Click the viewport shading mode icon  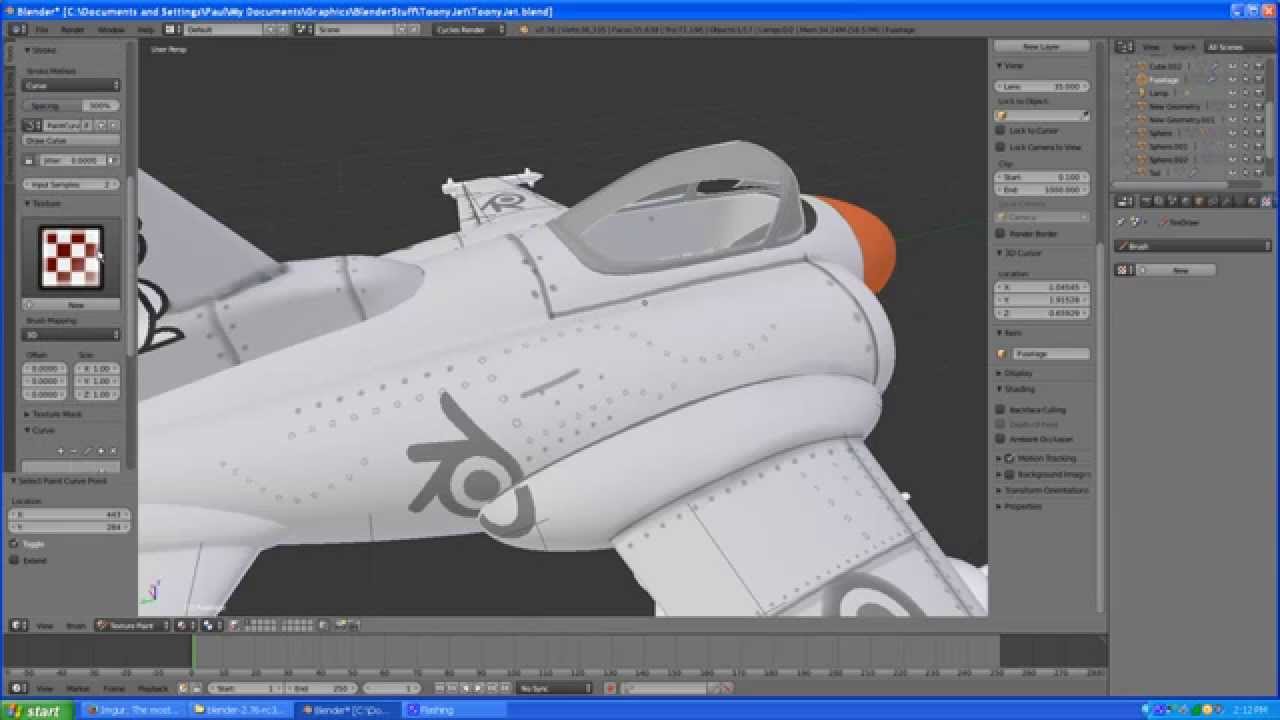[183, 625]
